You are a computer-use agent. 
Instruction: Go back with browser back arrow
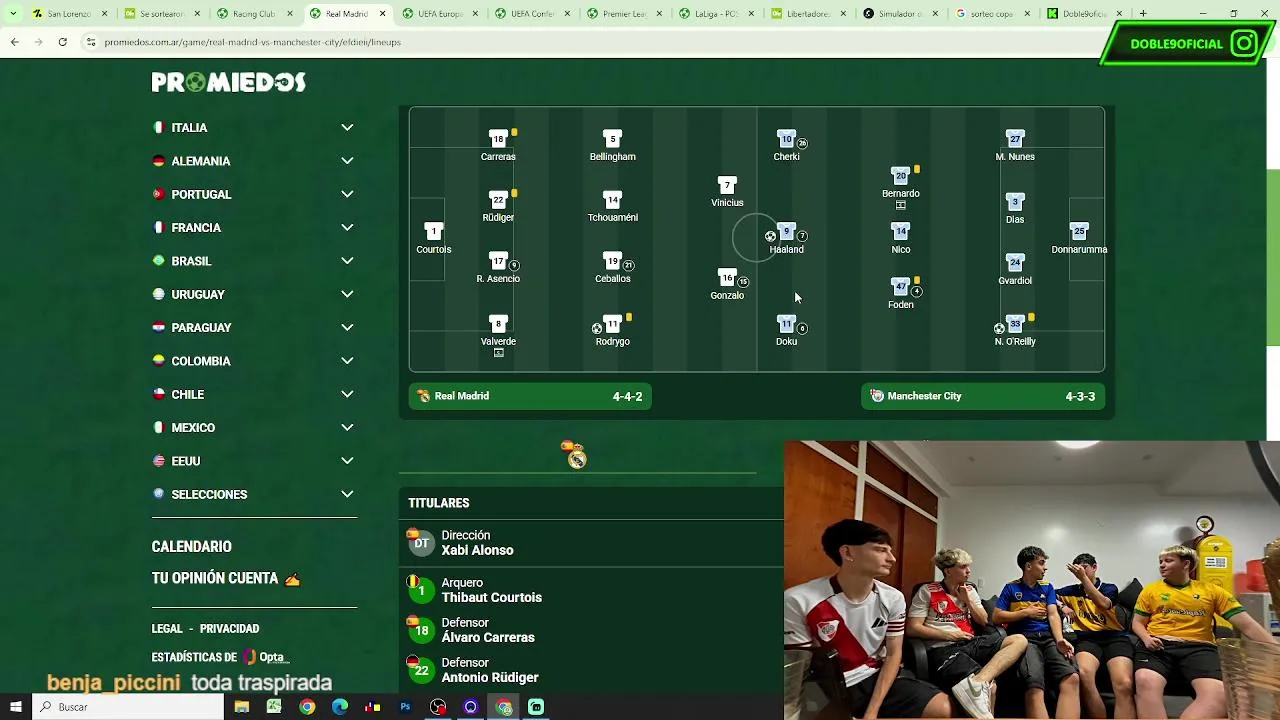tap(14, 42)
